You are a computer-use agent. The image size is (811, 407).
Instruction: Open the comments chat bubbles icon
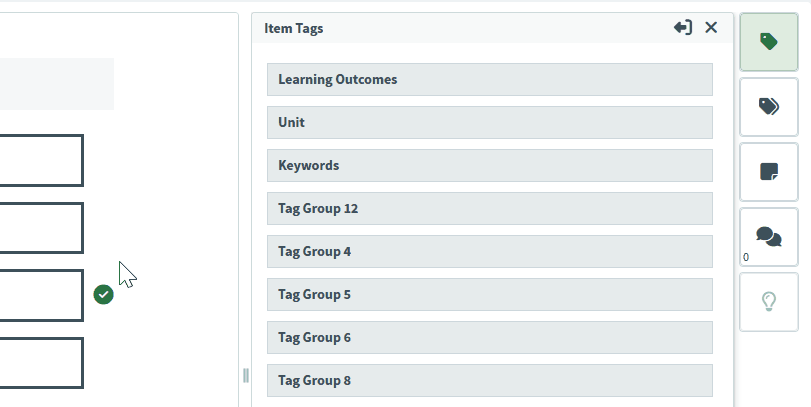768,237
